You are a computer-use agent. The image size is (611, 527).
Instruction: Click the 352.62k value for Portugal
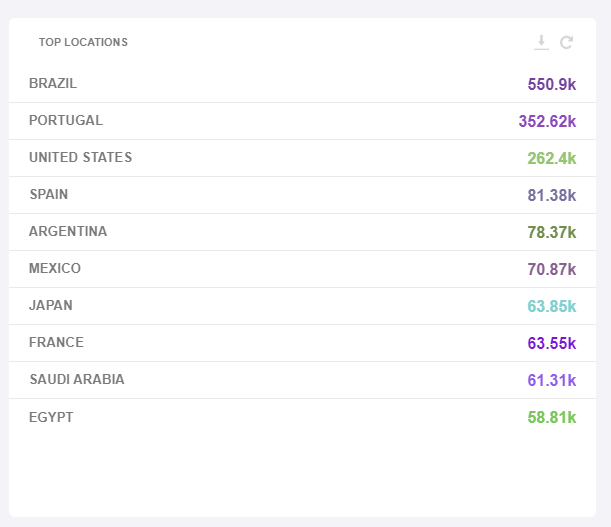click(547, 122)
